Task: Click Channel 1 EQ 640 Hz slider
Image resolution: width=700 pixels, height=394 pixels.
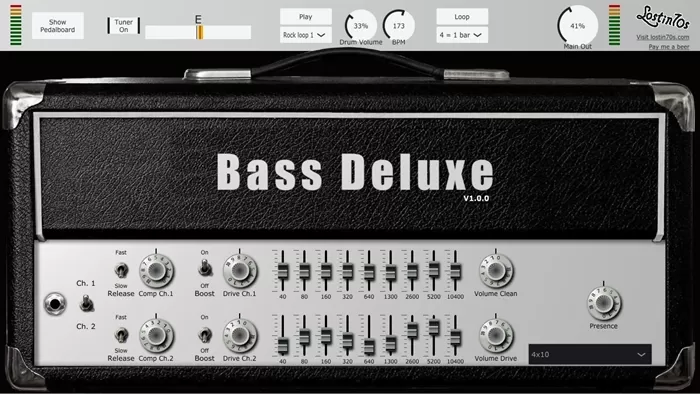Action: (x=369, y=271)
